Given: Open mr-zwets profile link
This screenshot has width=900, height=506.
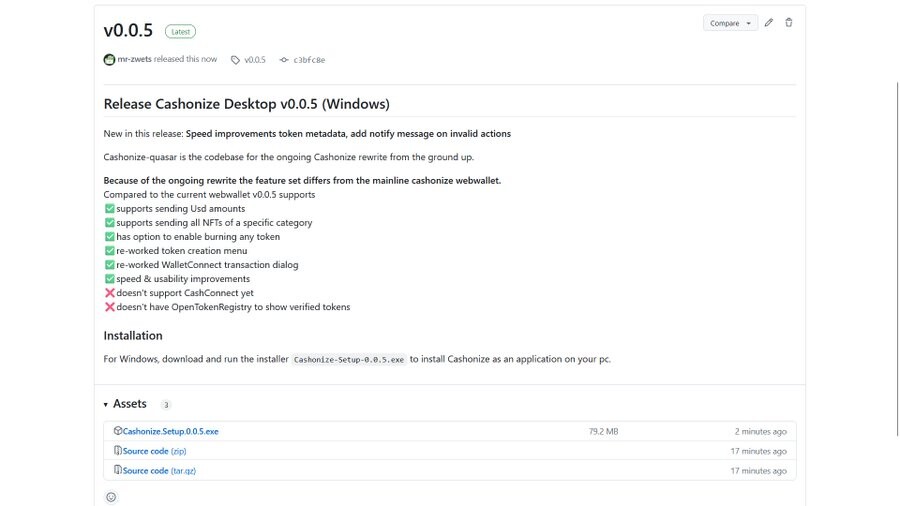Looking at the screenshot, I should (x=134, y=59).
